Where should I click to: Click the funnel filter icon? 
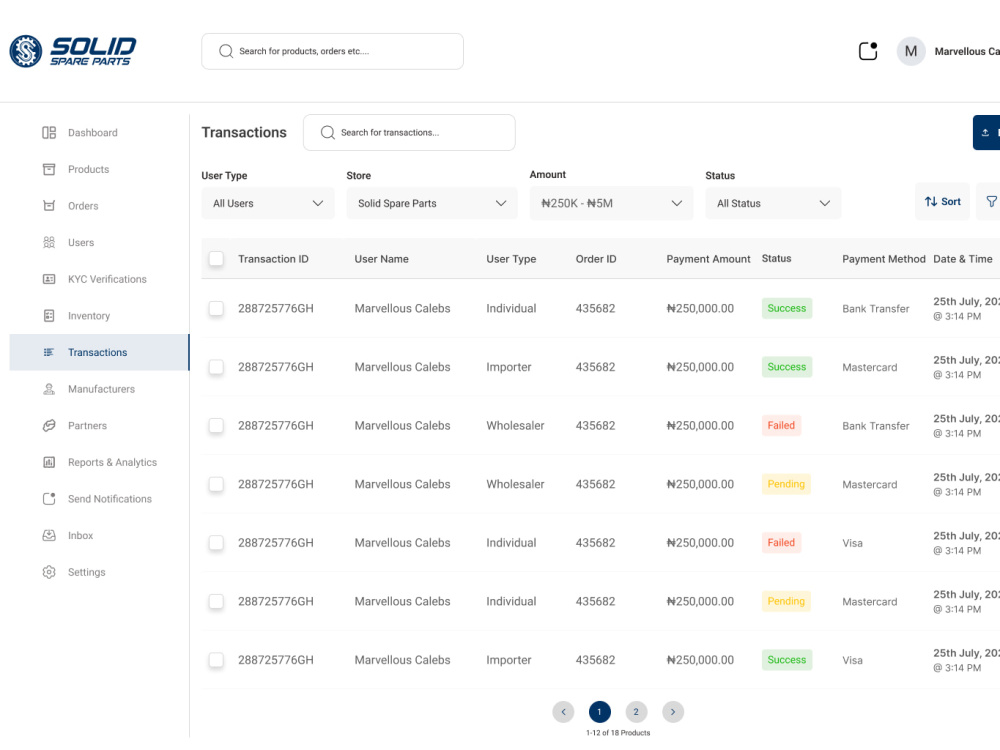tap(991, 202)
